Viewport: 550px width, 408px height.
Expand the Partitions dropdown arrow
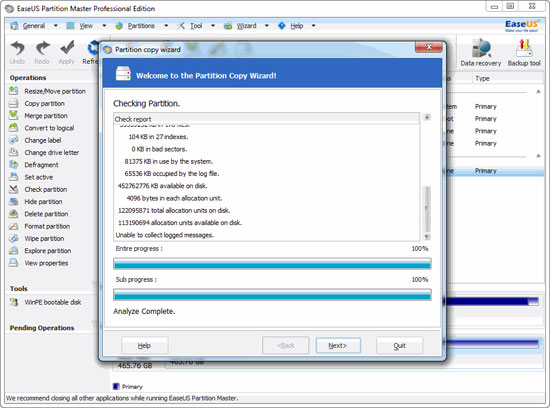point(166,26)
